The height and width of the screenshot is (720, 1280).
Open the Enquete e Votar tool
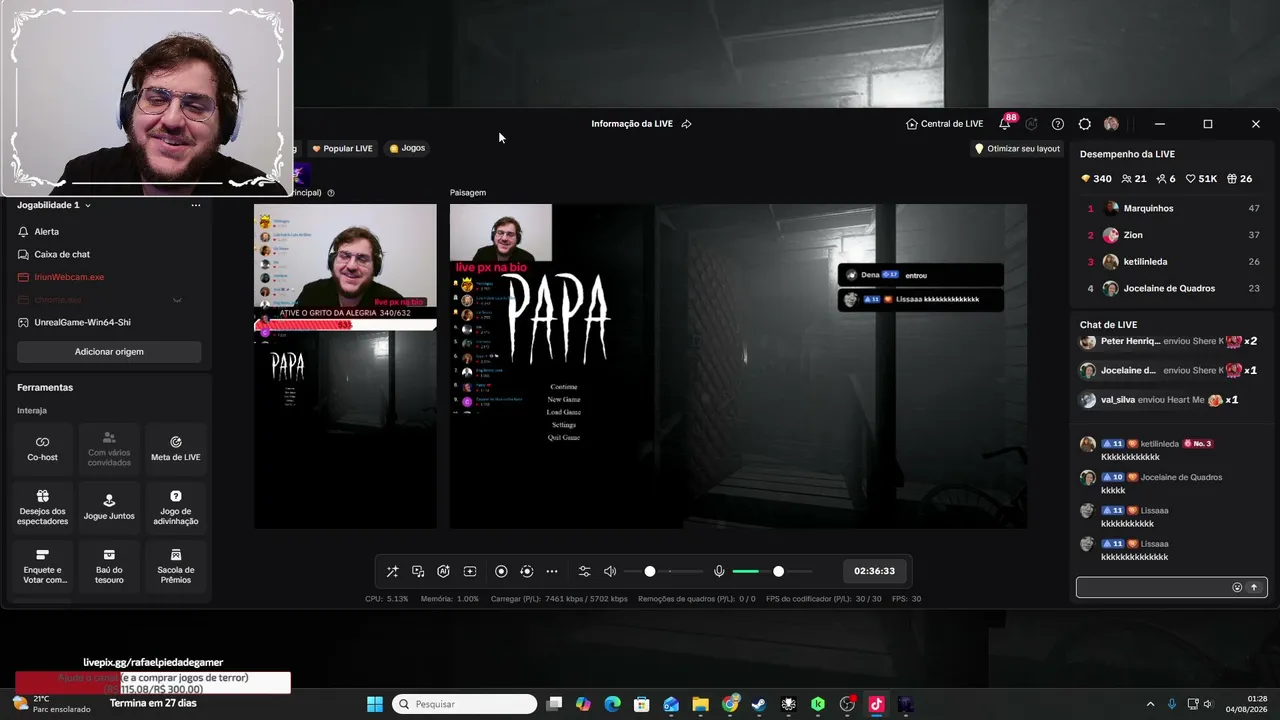[x=42, y=567]
